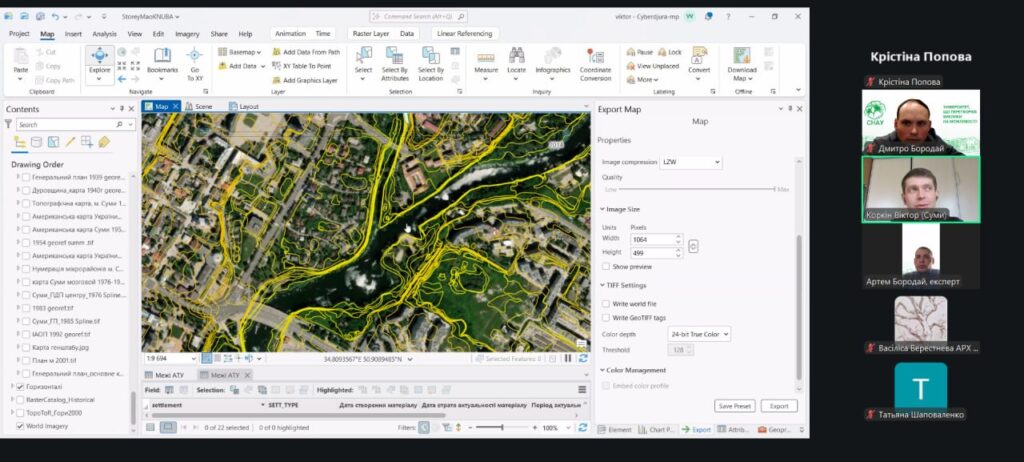Open the Color depth dropdown

[x=699, y=333]
